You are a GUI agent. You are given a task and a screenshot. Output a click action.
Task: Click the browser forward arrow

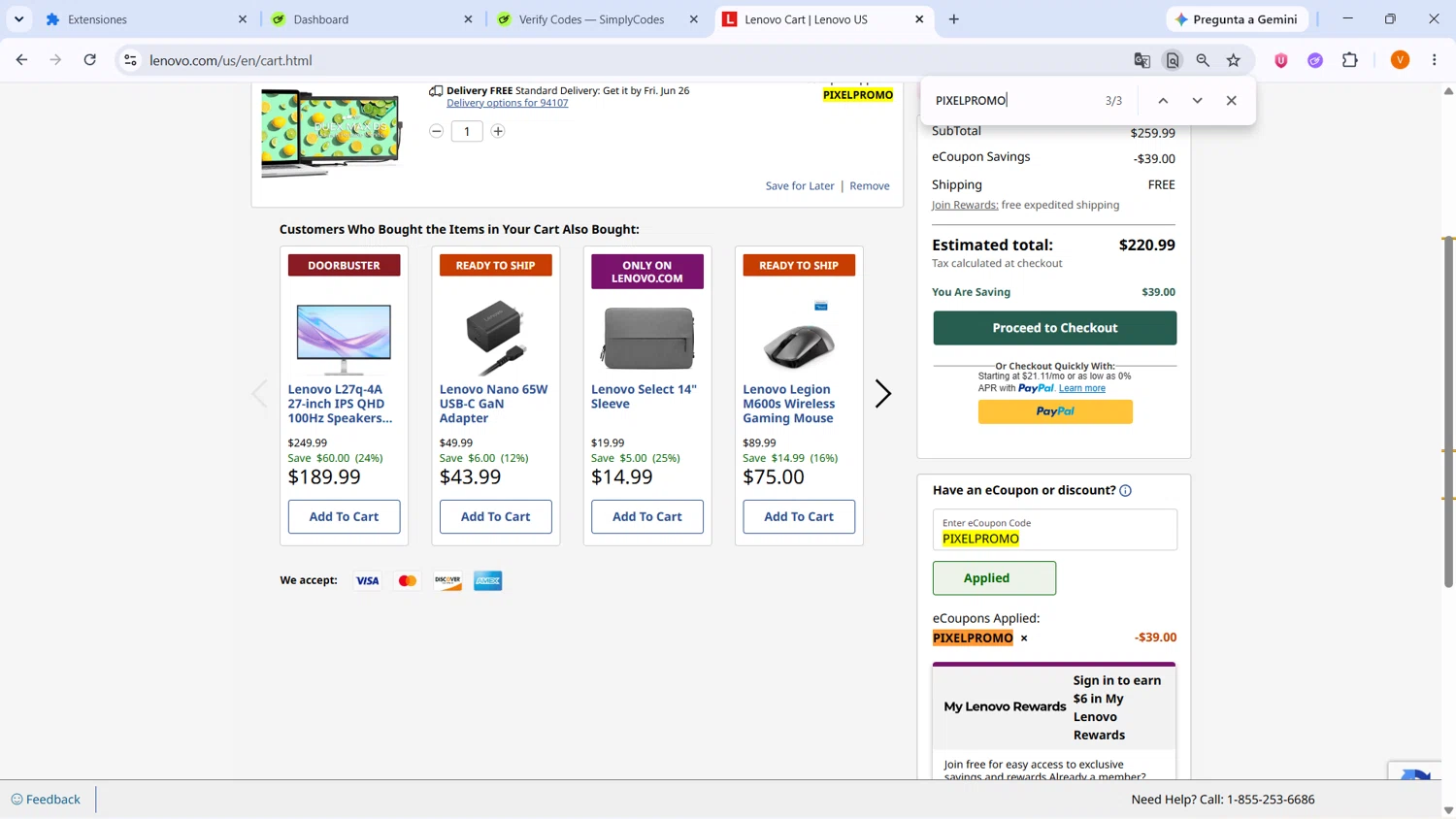(55, 60)
